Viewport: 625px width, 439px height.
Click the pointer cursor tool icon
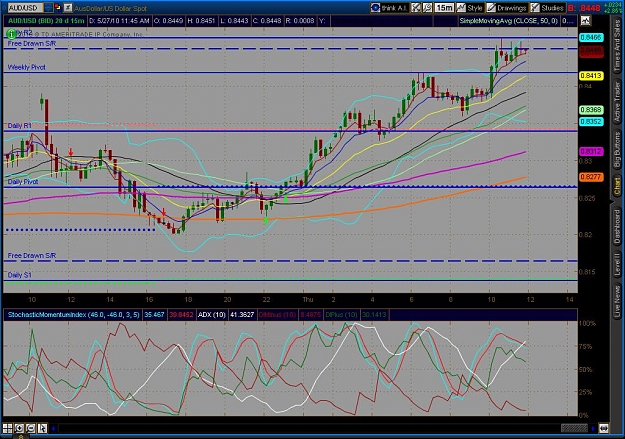(x=42, y=429)
